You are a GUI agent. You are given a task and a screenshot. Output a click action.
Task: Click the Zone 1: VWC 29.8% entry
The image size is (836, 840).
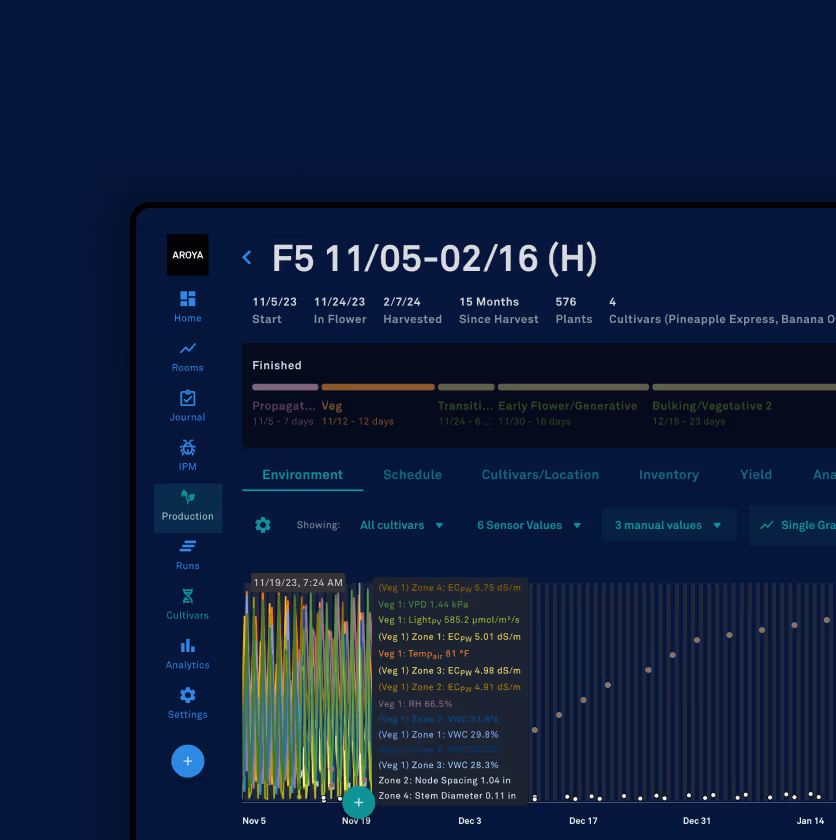[x=438, y=734]
